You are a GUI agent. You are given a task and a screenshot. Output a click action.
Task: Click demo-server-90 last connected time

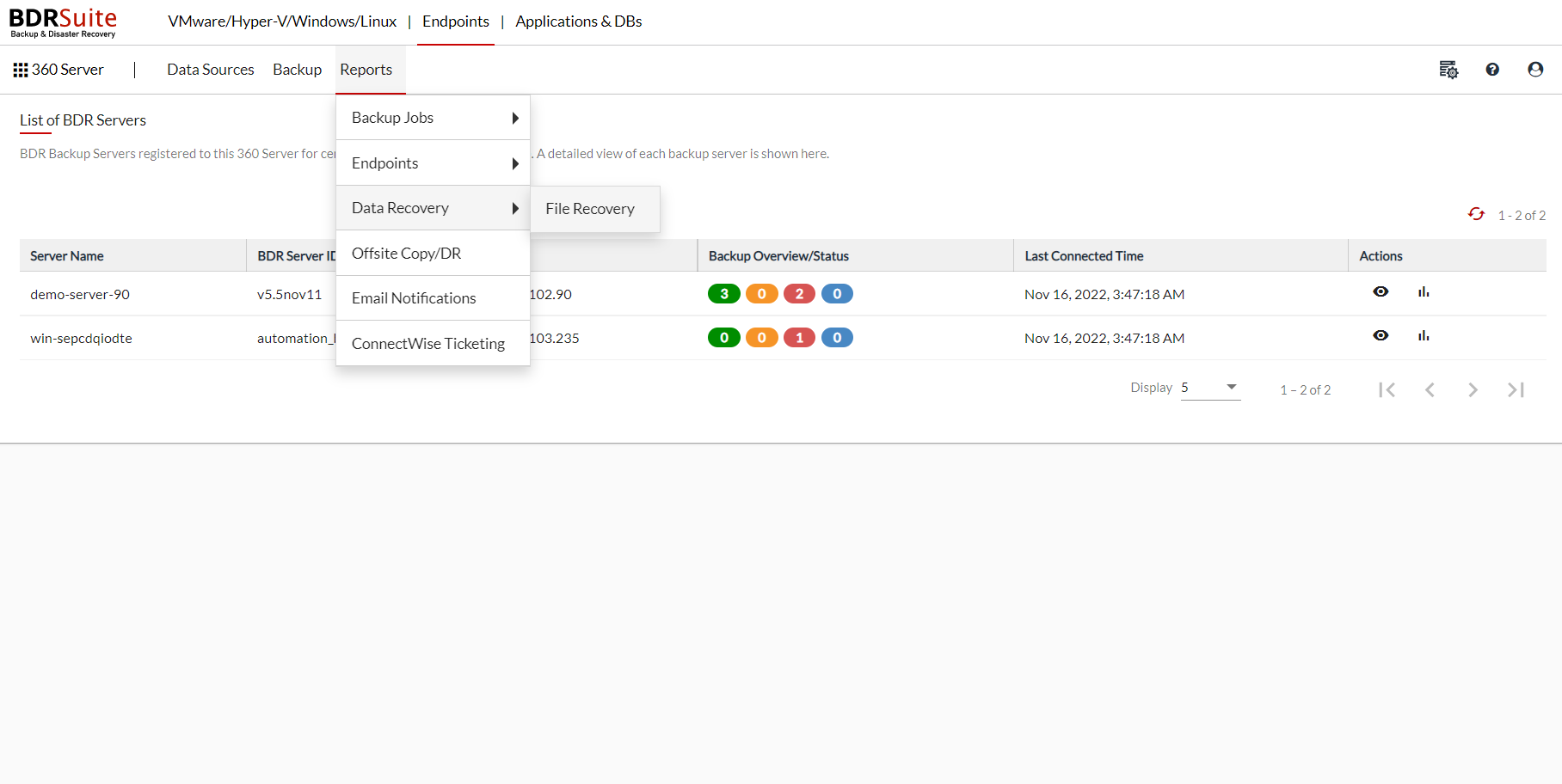pos(1104,295)
